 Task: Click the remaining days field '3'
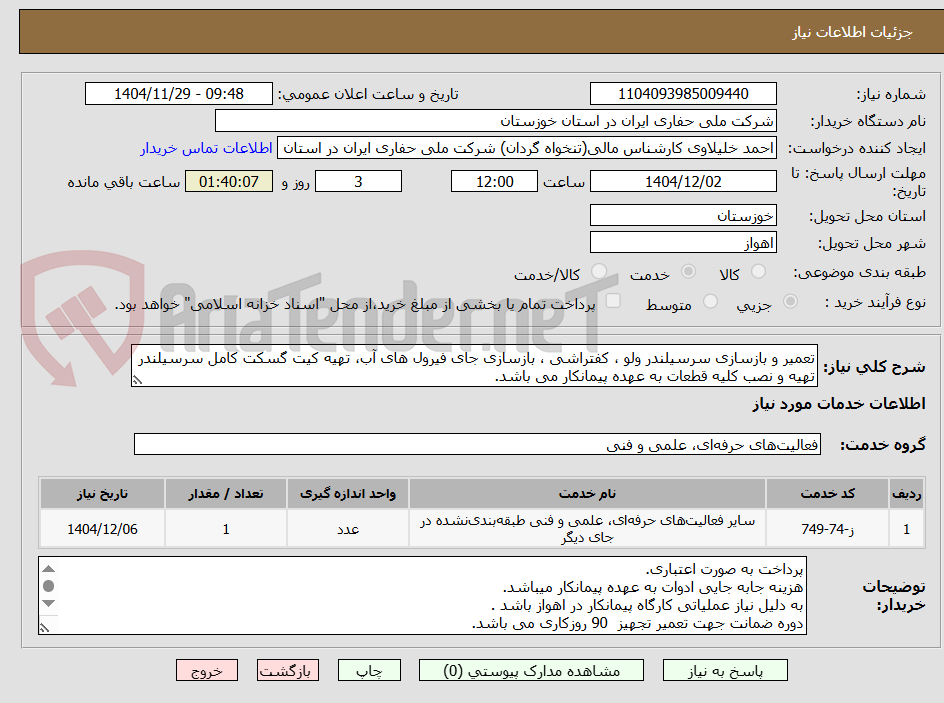coord(358,181)
